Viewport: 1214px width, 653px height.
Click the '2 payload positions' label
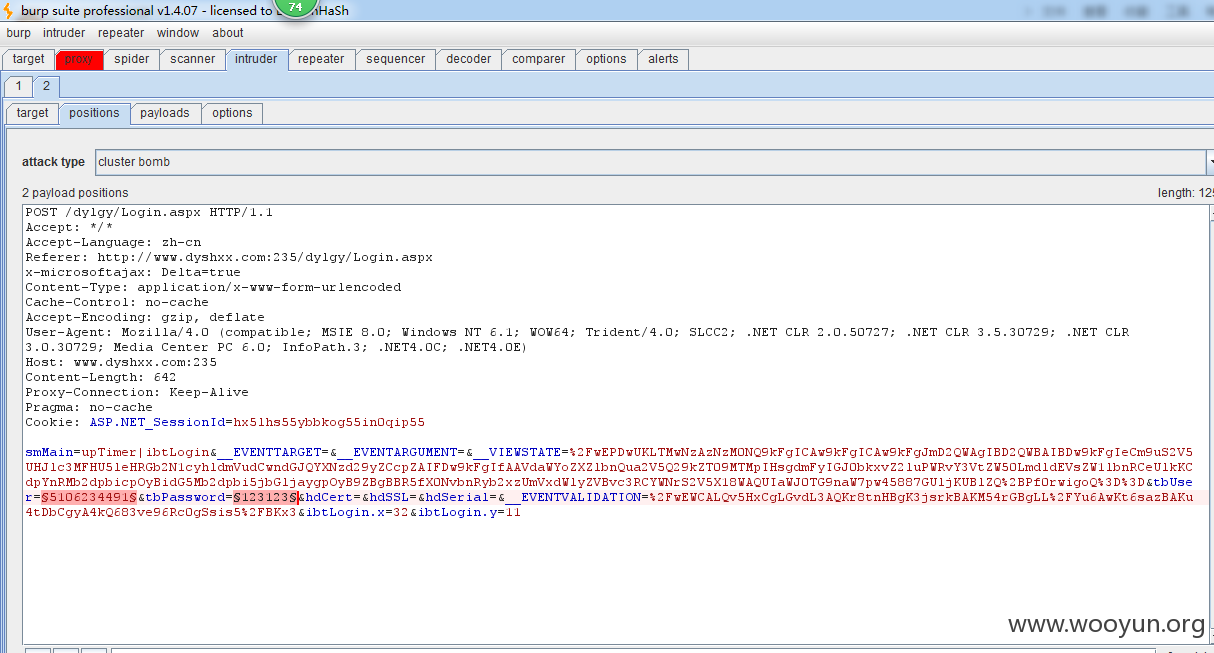(75, 193)
